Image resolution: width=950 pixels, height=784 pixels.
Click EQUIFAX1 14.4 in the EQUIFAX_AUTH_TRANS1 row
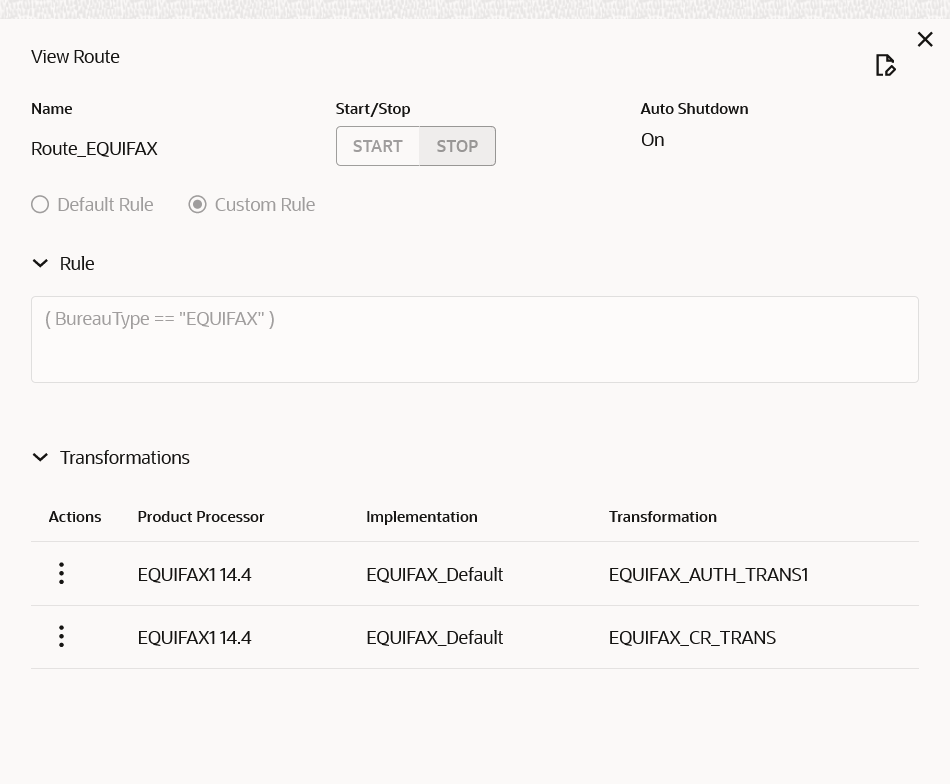194,574
